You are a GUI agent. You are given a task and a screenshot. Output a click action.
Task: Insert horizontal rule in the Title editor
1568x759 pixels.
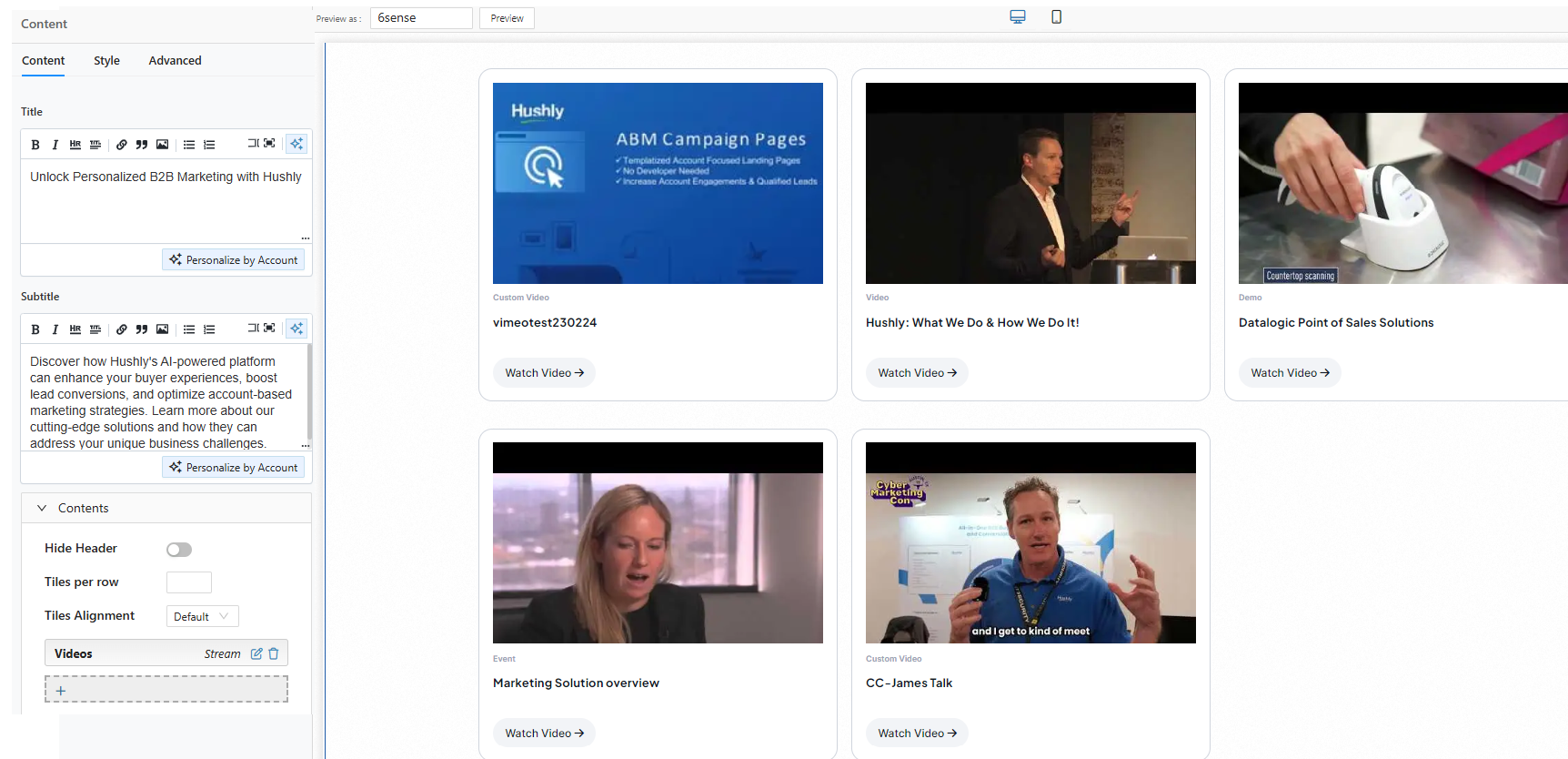[x=75, y=145]
